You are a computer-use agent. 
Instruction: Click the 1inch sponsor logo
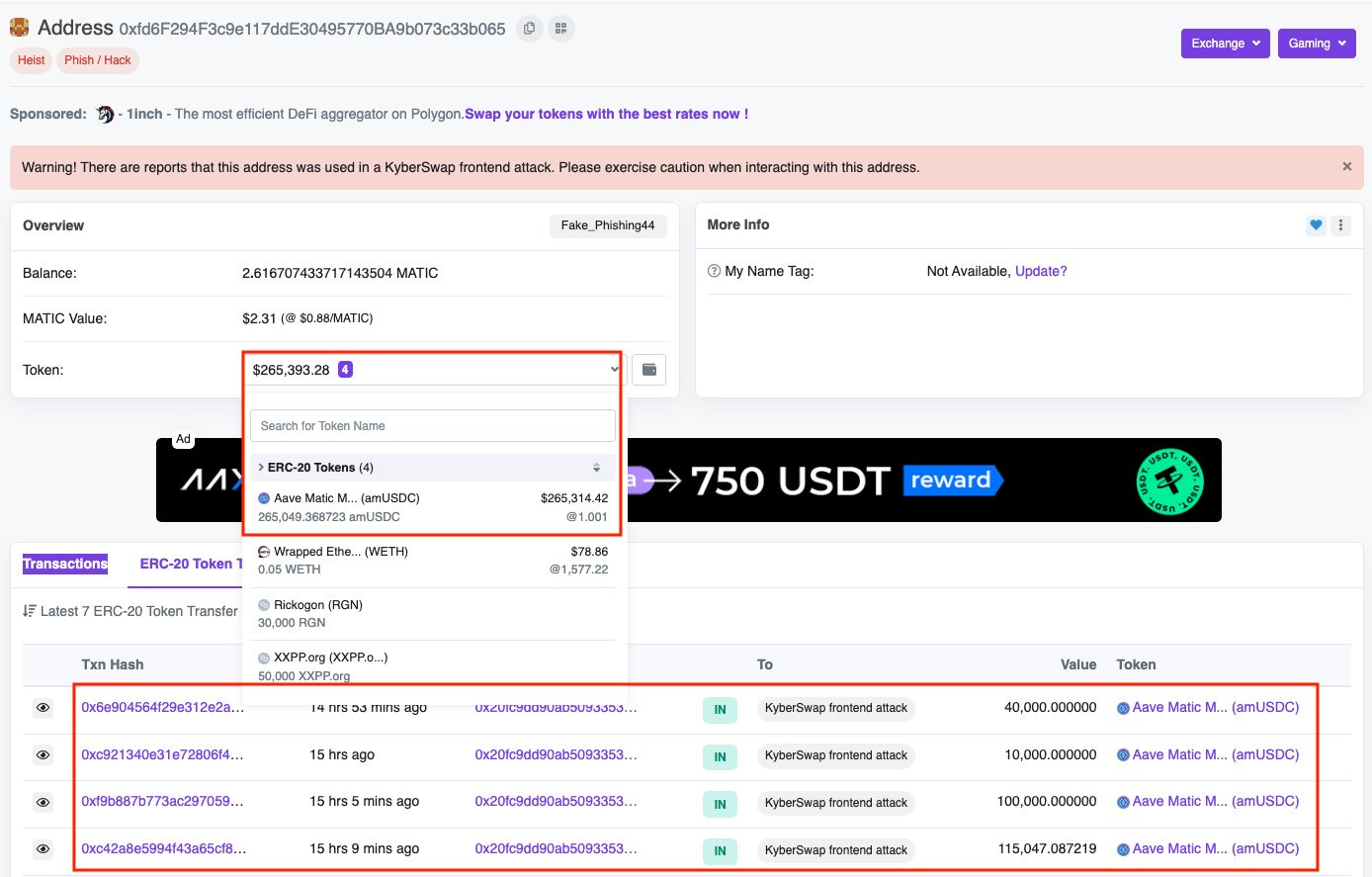(x=105, y=114)
